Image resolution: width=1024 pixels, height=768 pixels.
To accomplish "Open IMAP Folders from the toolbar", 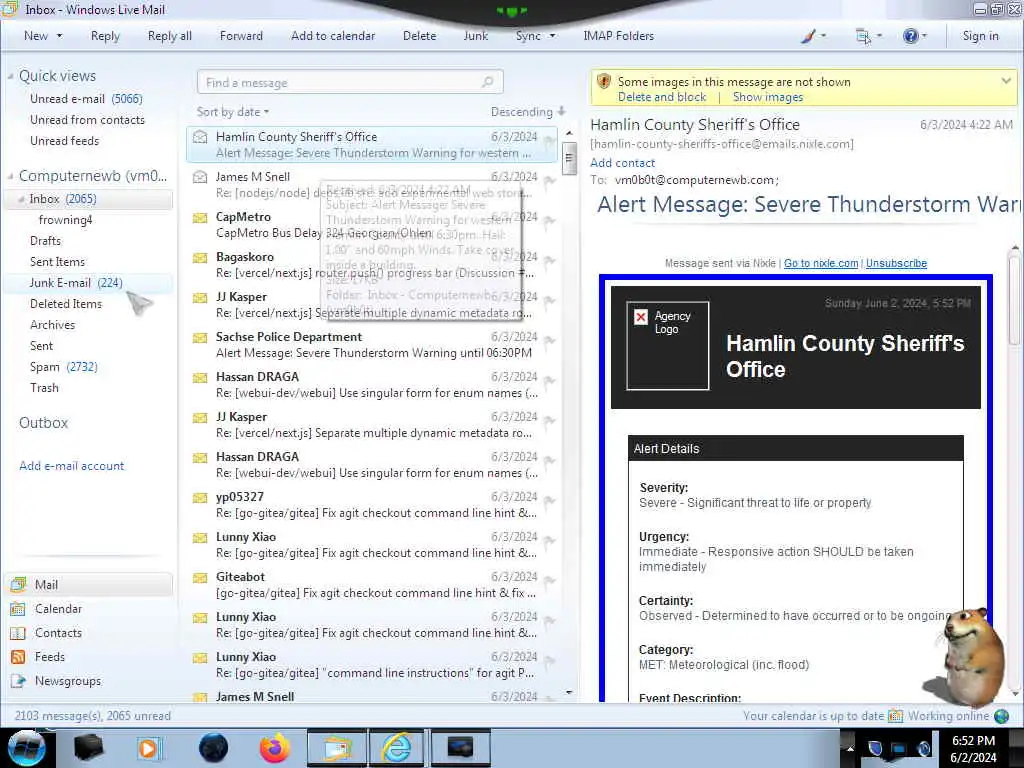I will 618,36.
